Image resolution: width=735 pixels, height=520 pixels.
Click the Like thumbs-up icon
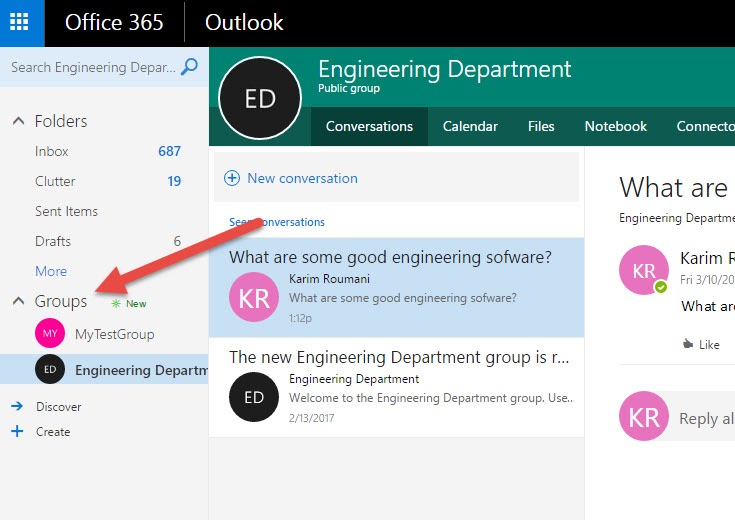coord(688,345)
